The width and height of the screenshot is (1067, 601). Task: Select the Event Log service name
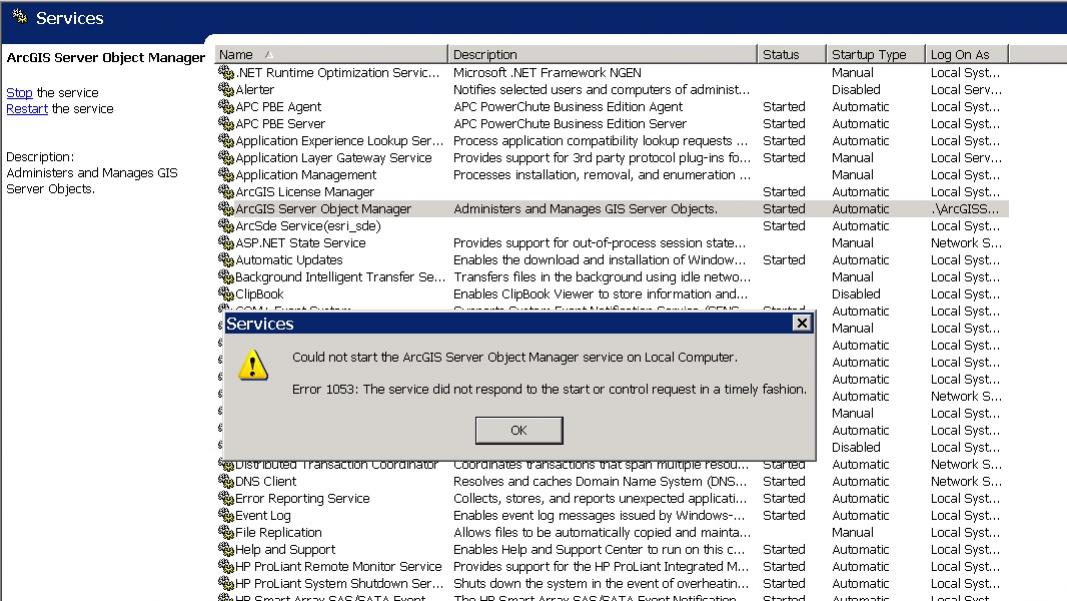[x=263, y=516]
